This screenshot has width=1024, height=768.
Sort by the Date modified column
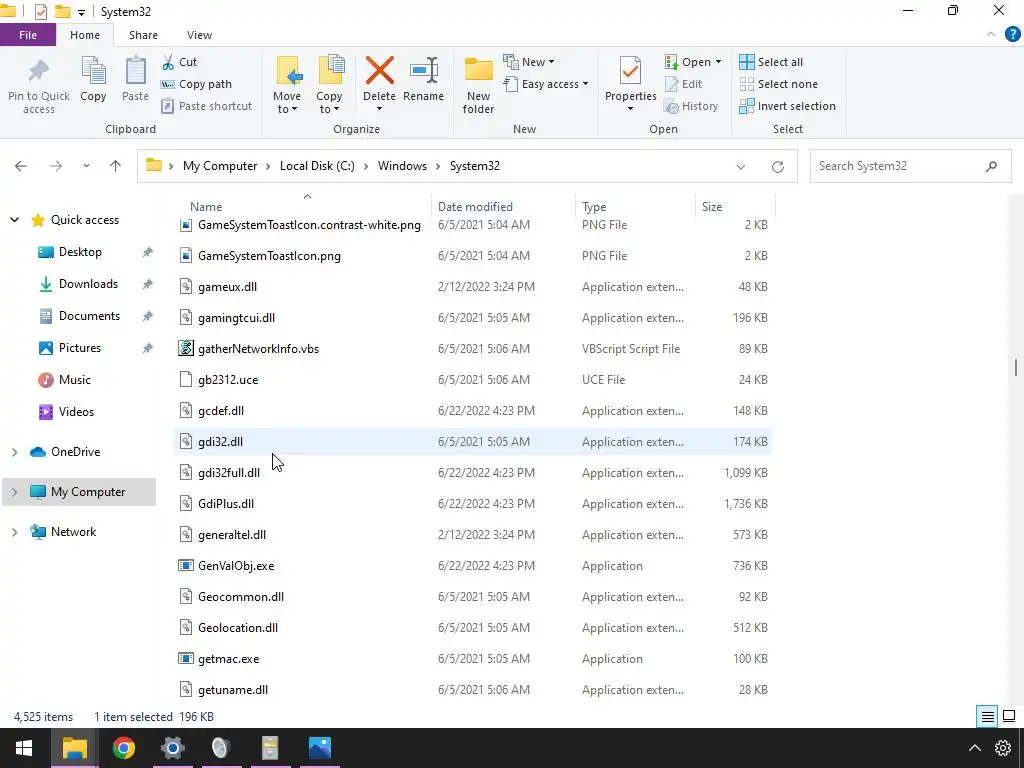click(x=475, y=206)
